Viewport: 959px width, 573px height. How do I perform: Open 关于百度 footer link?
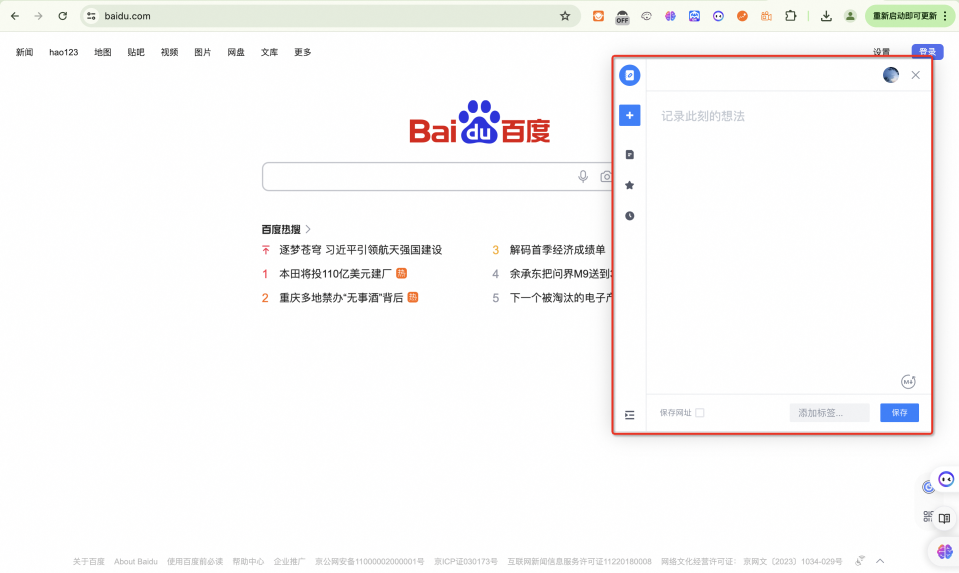89,561
